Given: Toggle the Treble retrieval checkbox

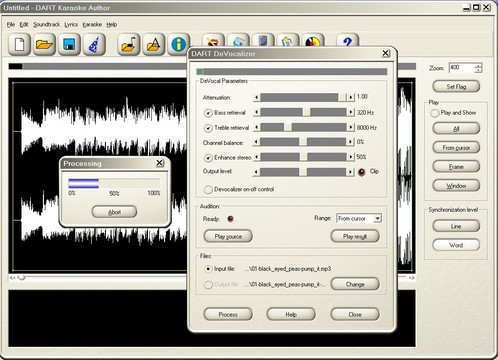Looking at the screenshot, I should [x=208, y=128].
